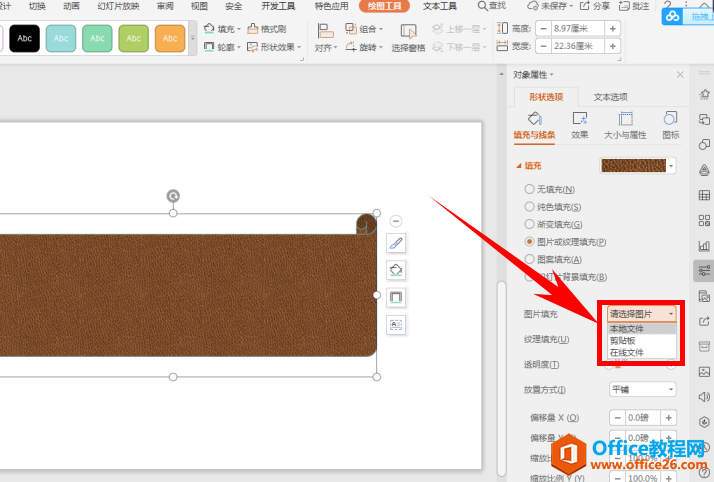Select the Gradient Fill radio option
Screen dimensions: 714x482
pyautogui.click(x=529, y=224)
